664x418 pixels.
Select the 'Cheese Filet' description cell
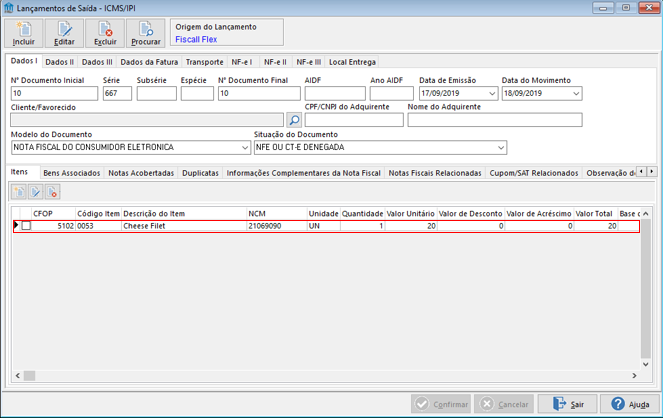184,226
